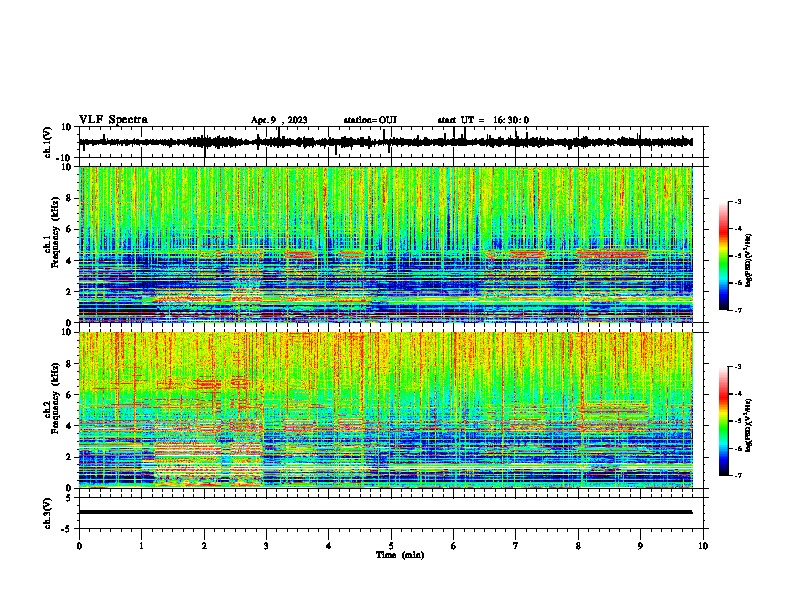
Task: Click the "VLF Spectra" plot title
Action: pos(113,120)
